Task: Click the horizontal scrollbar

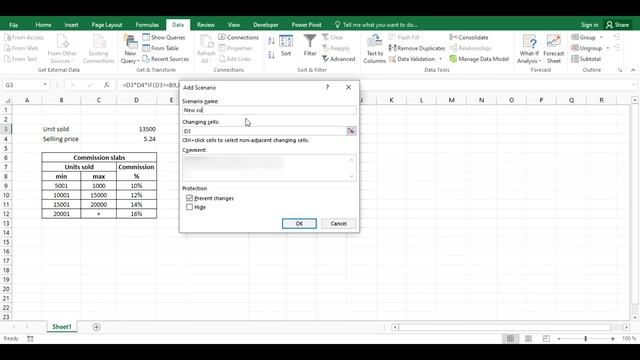Action: pyautogui.click(x=504, y=327)
